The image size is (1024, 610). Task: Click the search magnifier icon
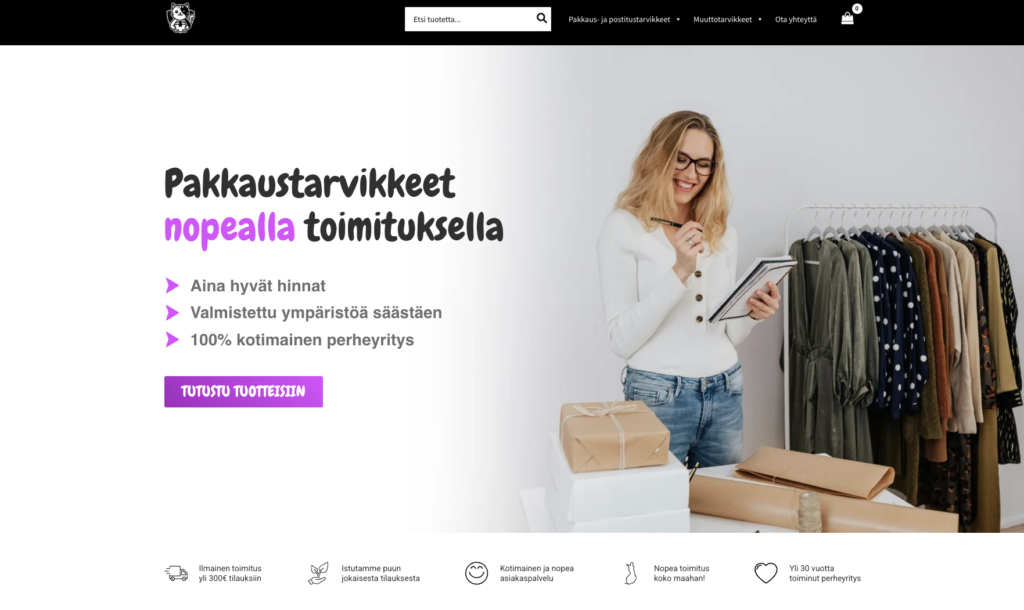coord(541,18)
